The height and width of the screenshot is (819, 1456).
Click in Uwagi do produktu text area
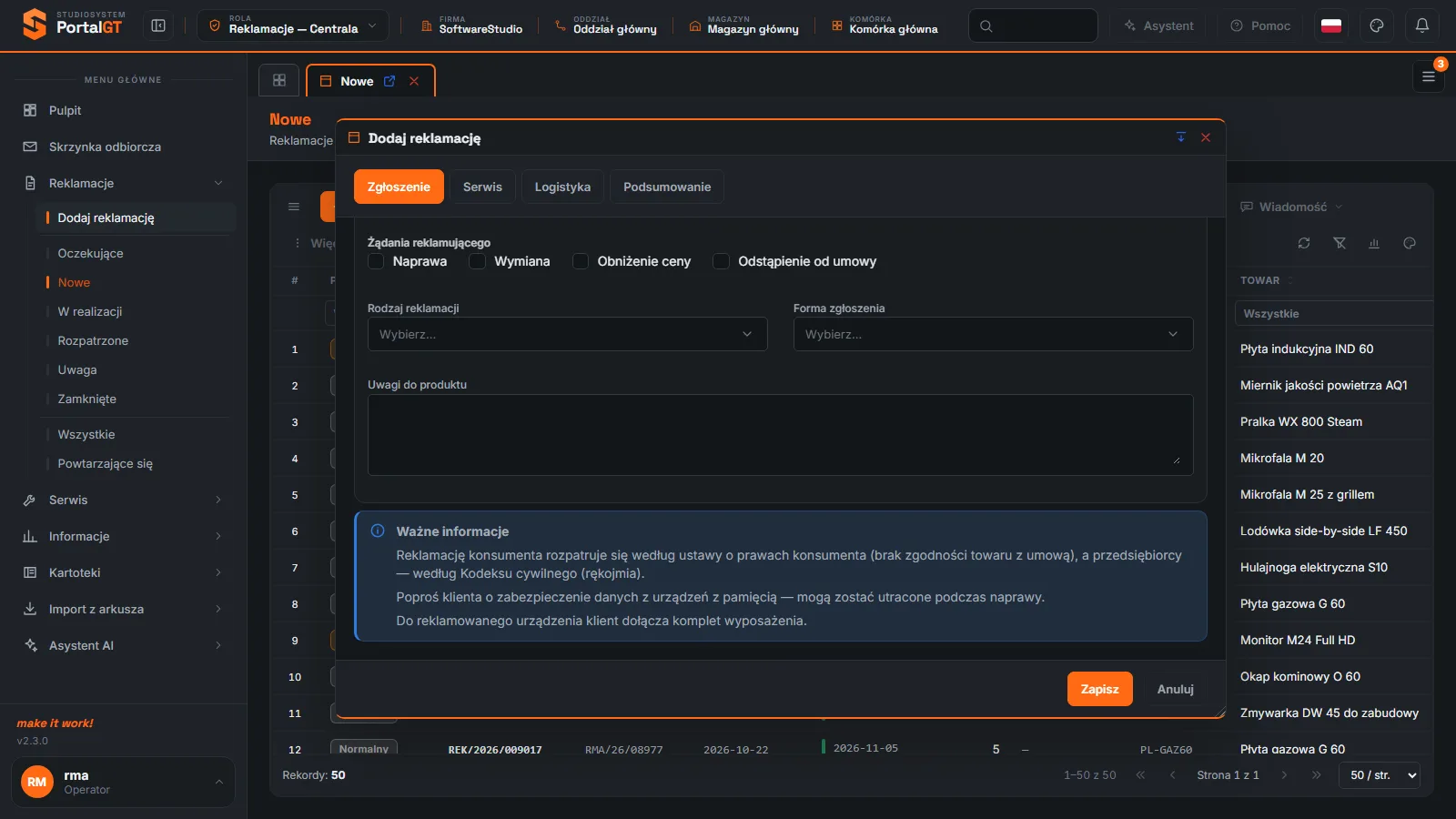tap(780, 435)
